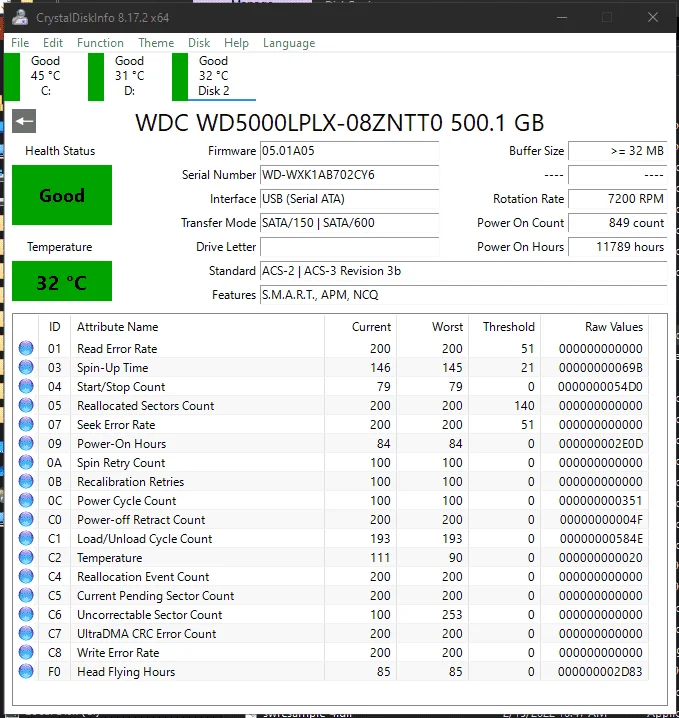This screenshot has height=718, width=679.
Task: Click status orb for Power-On Hours row
Action: click(26, 443)
